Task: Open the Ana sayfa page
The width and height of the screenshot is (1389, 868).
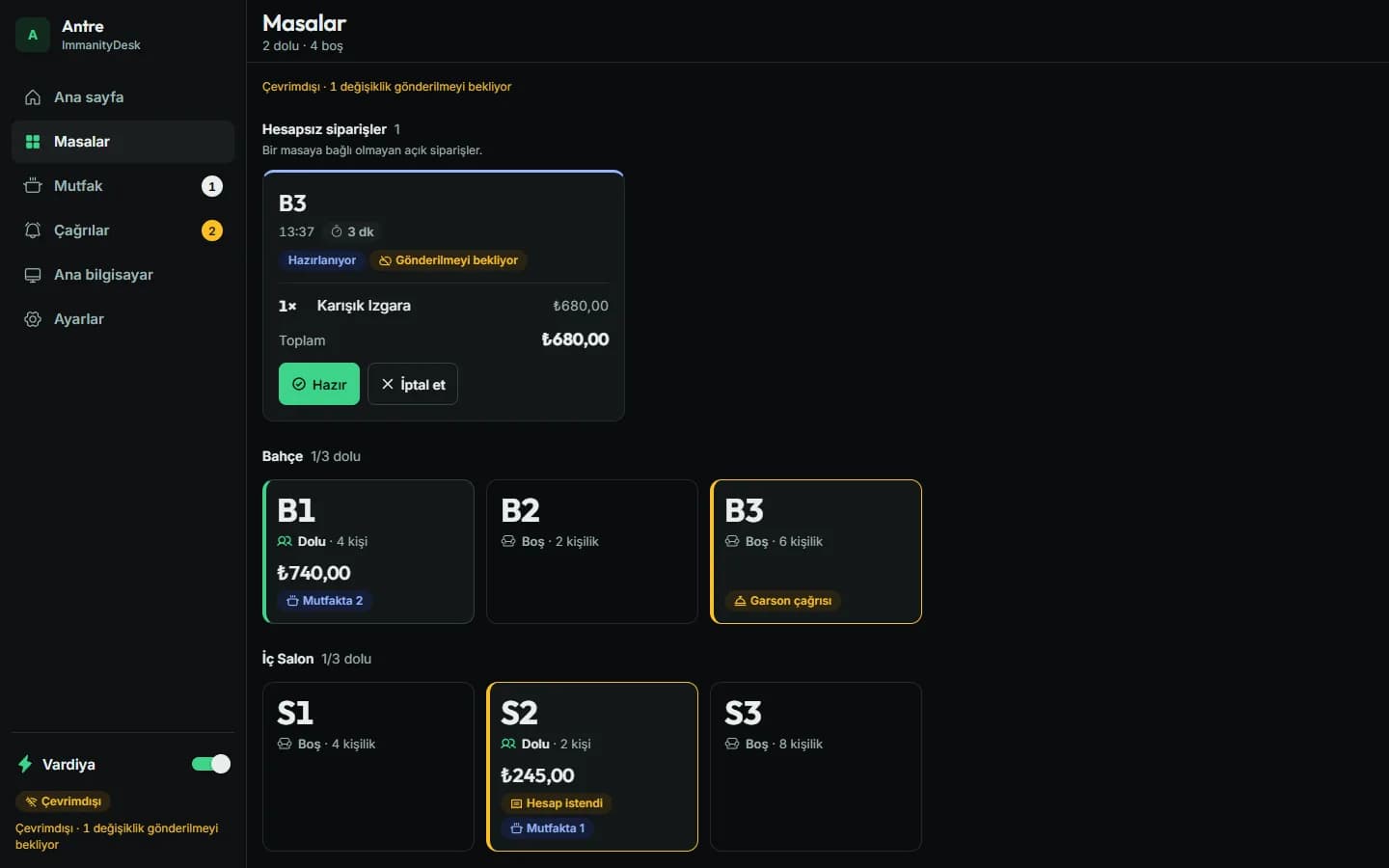Action: point(123,97)
